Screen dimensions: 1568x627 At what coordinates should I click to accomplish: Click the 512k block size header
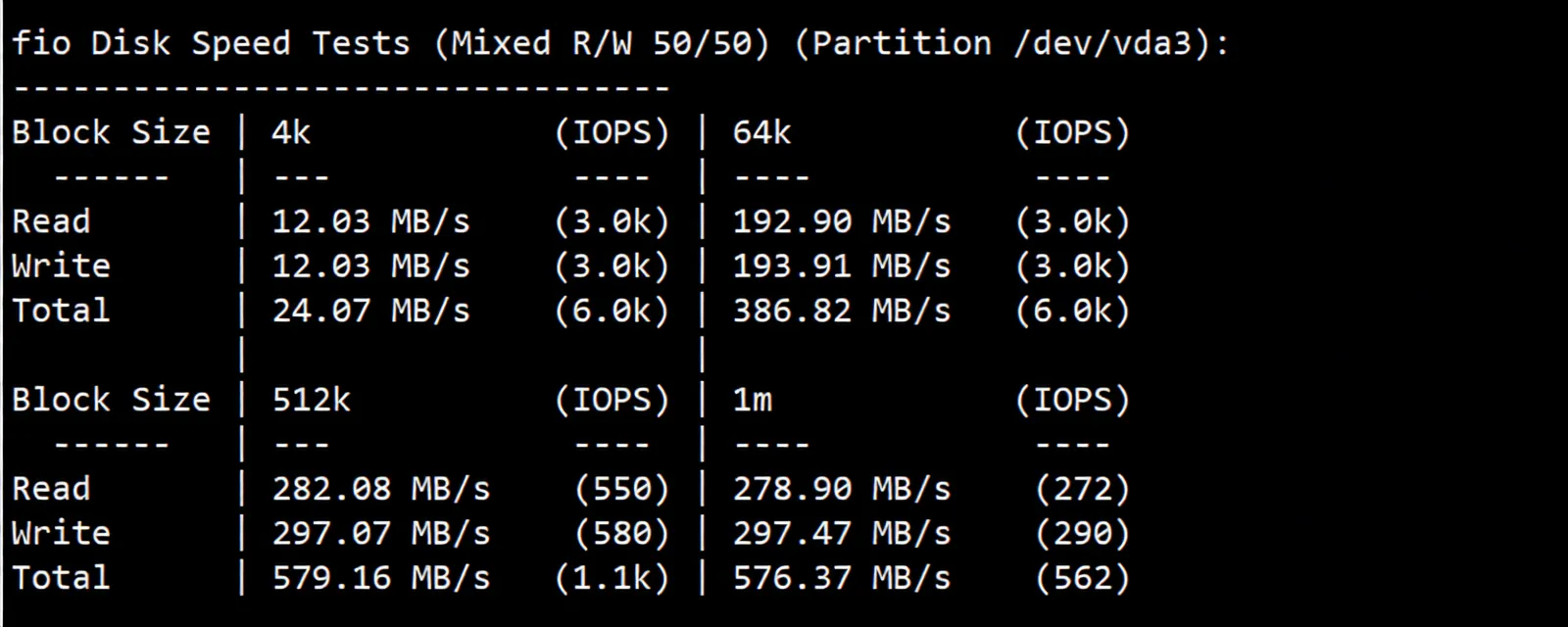[x=311, y=400]
